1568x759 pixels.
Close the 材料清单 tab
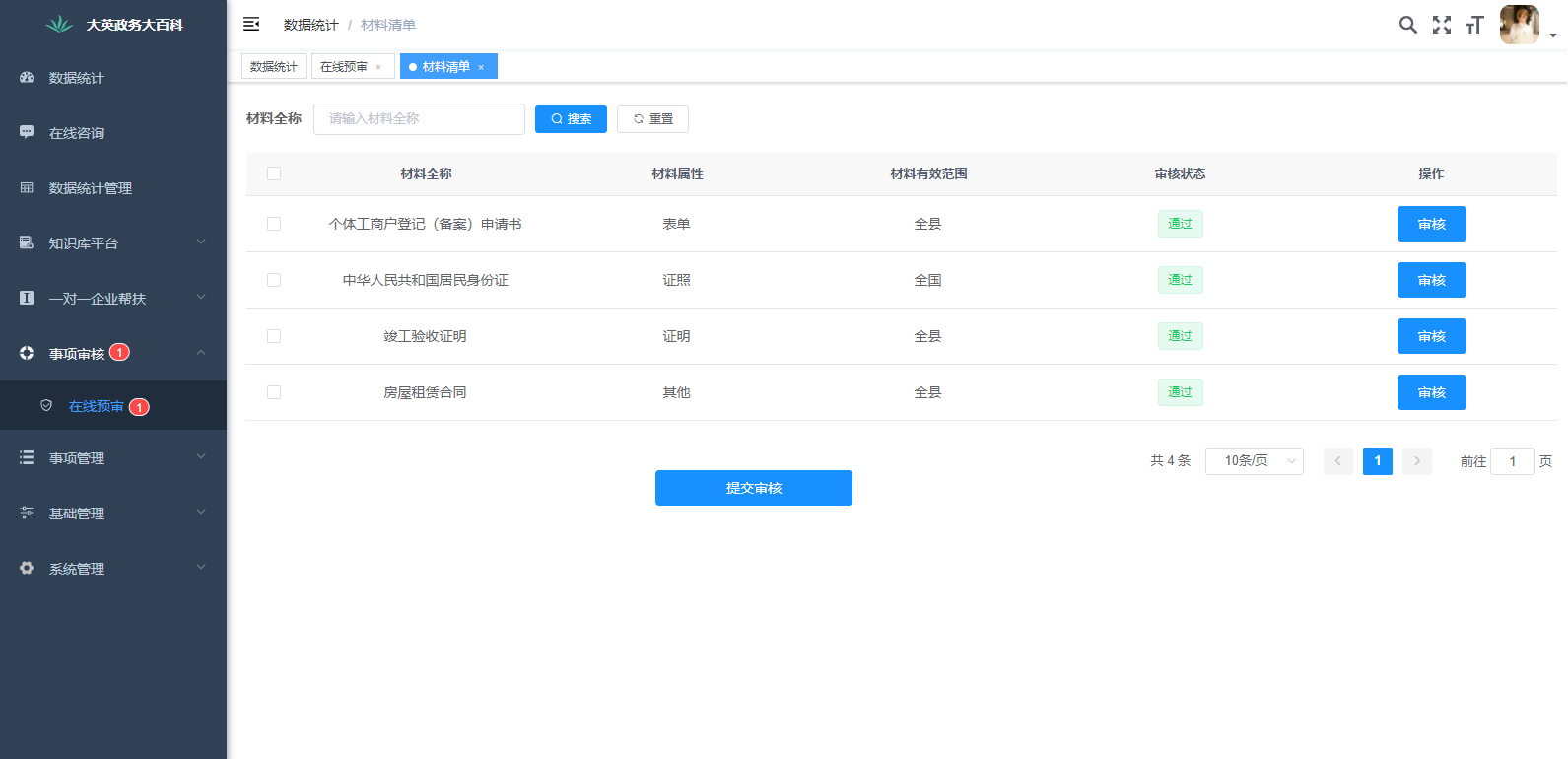481,67
